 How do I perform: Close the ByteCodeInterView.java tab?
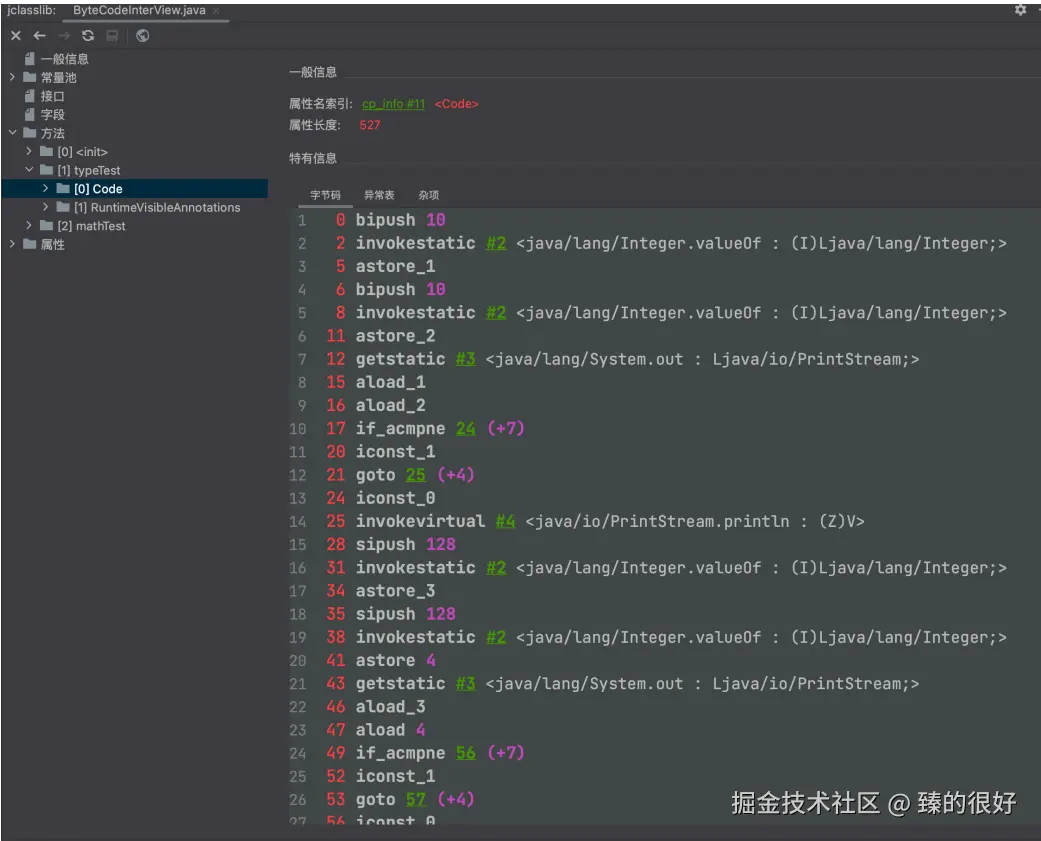(216, 11)
